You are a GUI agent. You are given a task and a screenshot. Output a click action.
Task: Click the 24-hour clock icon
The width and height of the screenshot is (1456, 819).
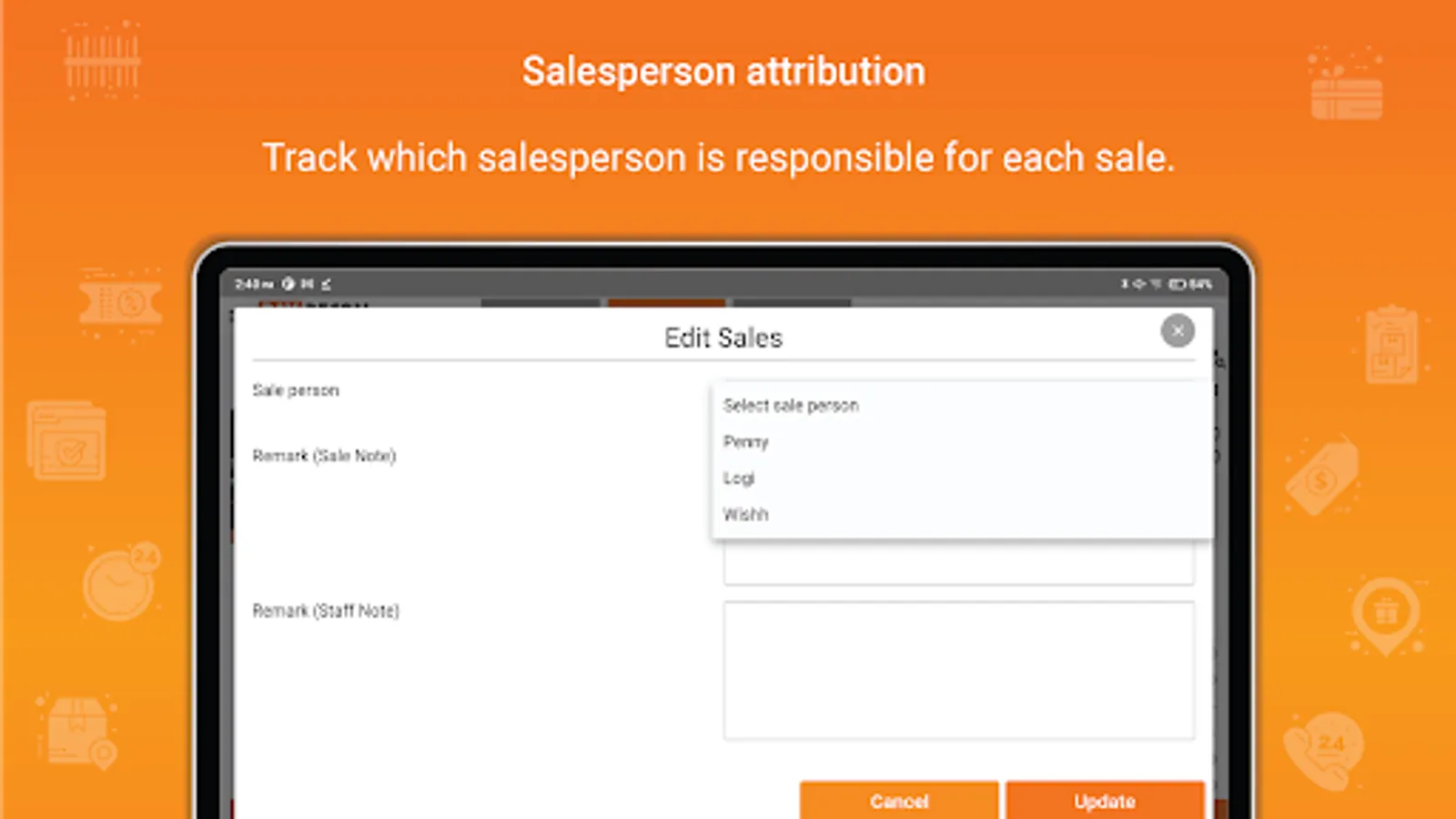(x=120, y=582)
